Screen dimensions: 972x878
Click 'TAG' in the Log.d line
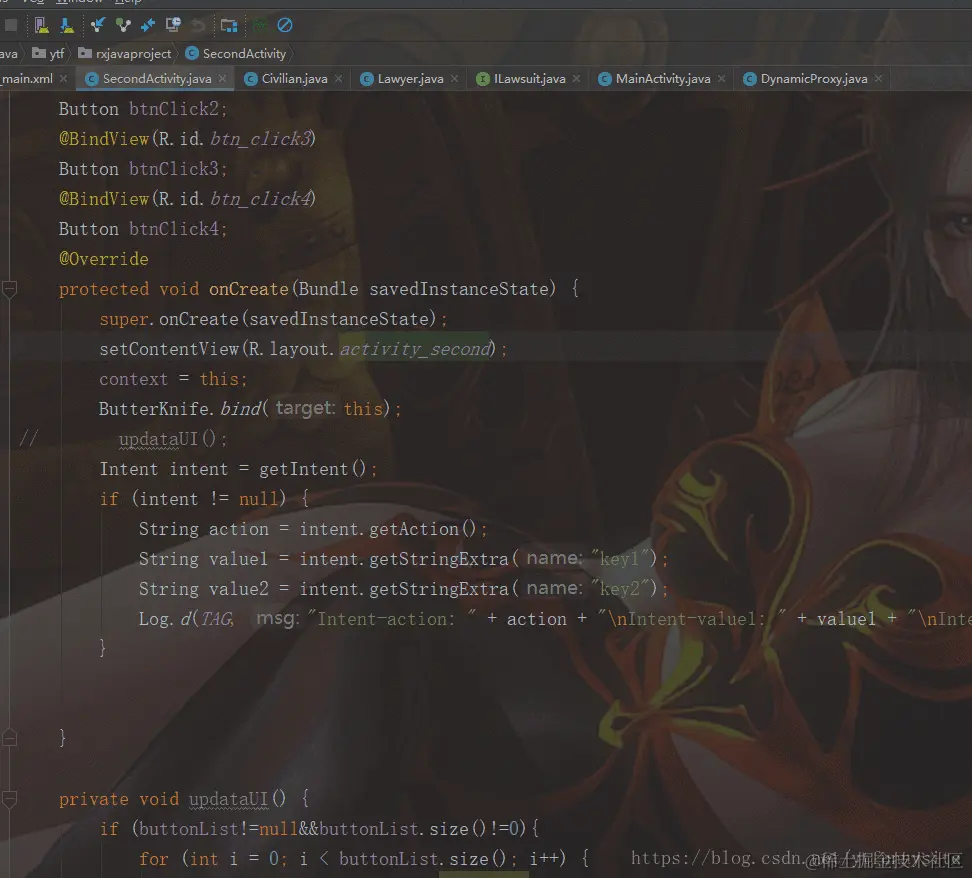tap(216, 619)
